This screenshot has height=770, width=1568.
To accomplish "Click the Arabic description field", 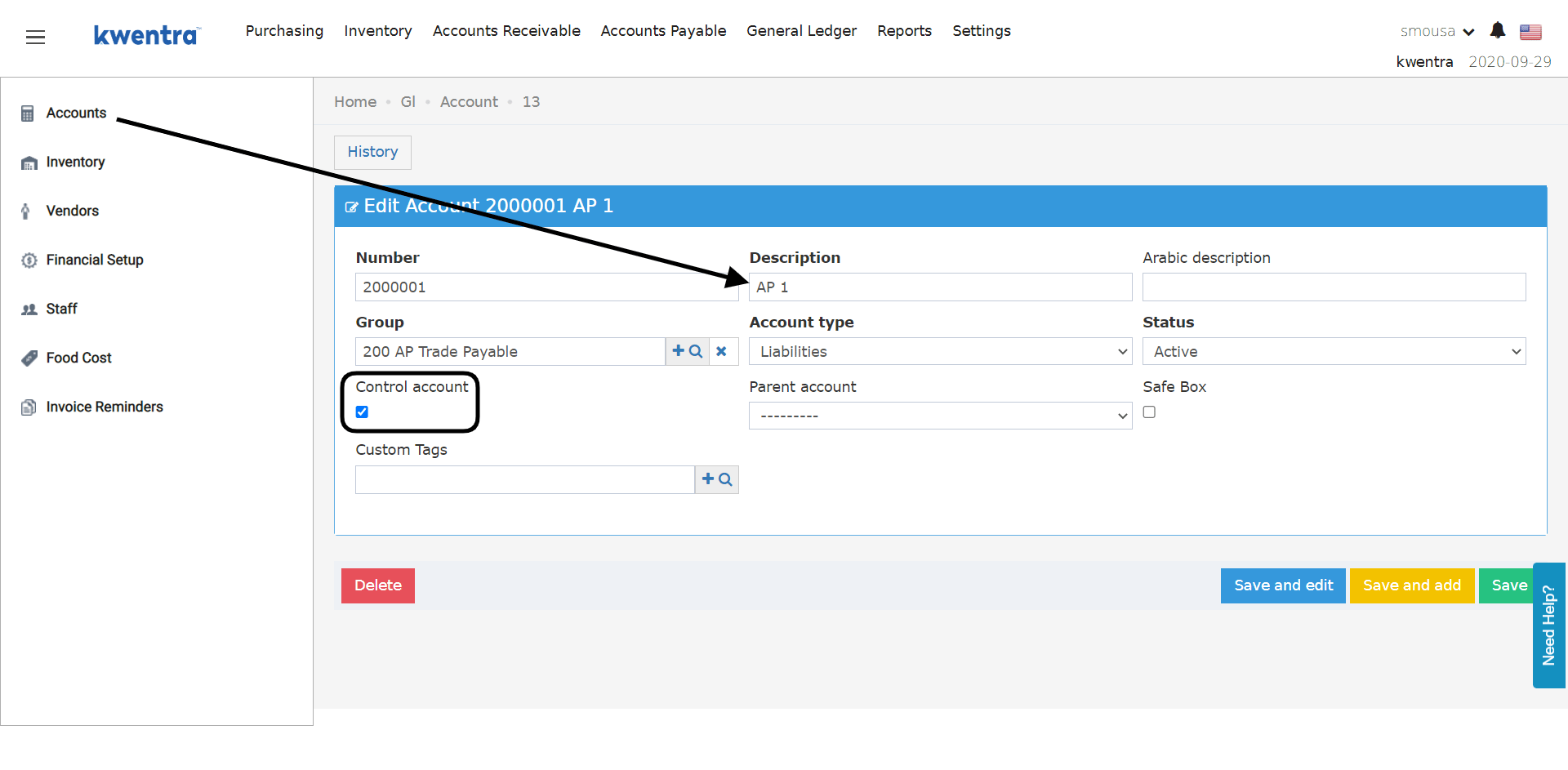I will [1334, 287].
